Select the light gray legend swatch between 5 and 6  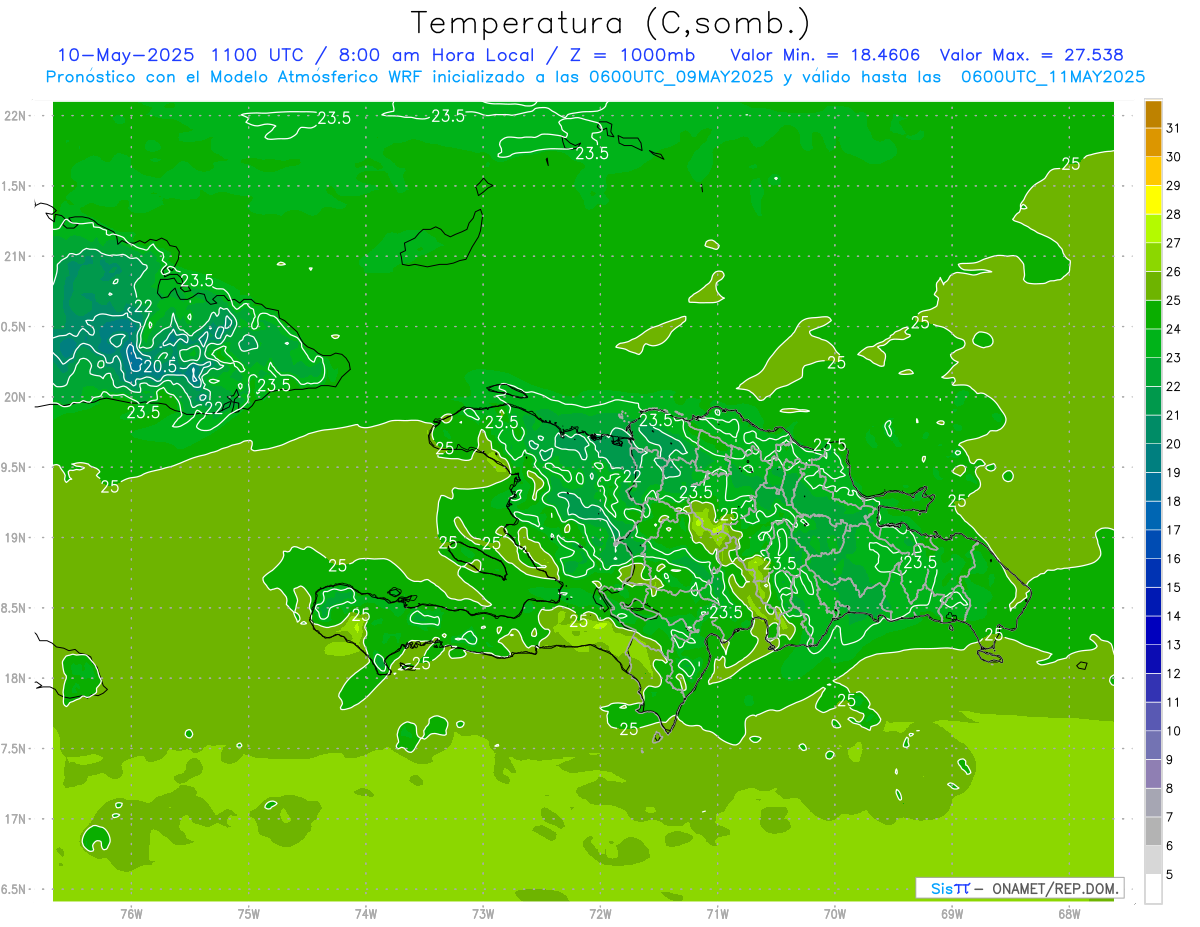click(x=1153, y=860)
